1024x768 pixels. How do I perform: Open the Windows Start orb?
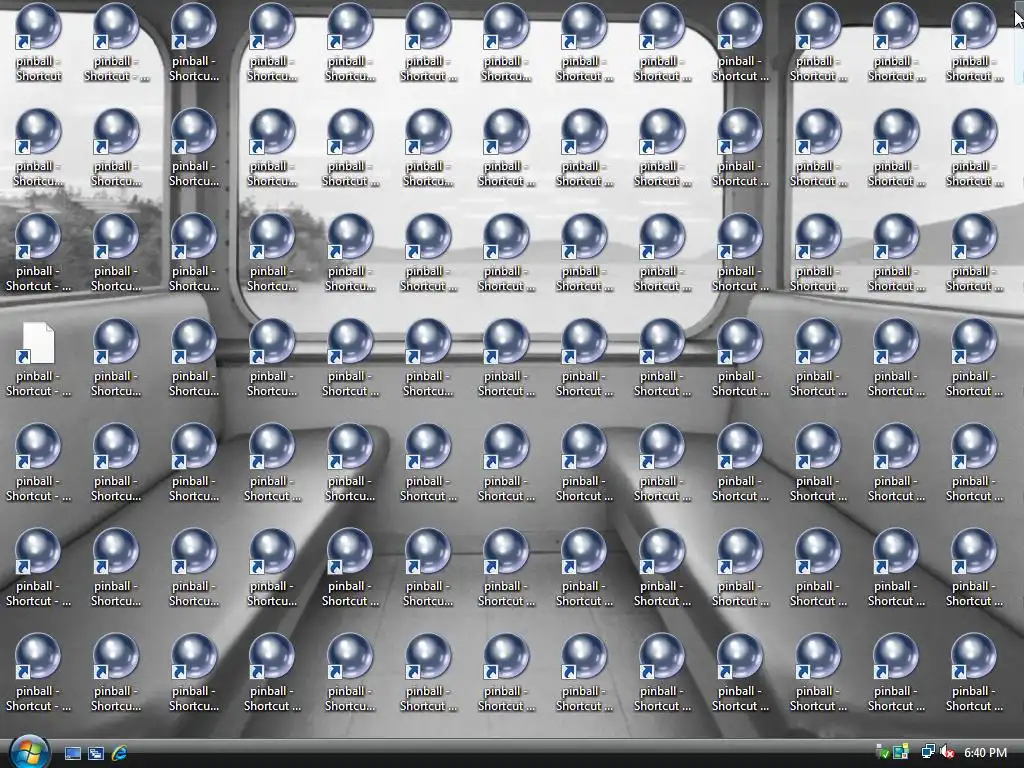tap(29, 752)
